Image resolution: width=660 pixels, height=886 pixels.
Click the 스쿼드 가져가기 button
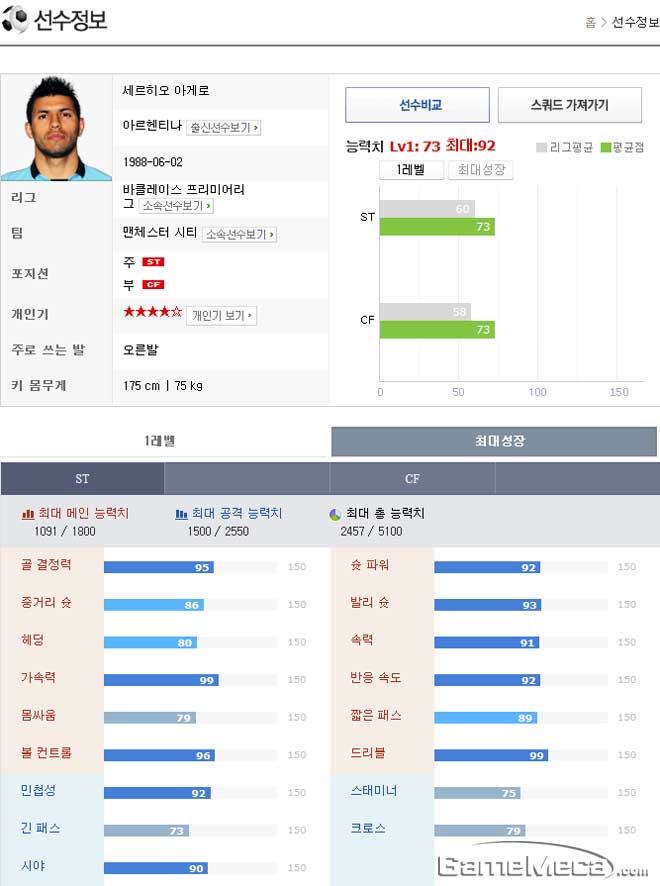click(570, 105)
